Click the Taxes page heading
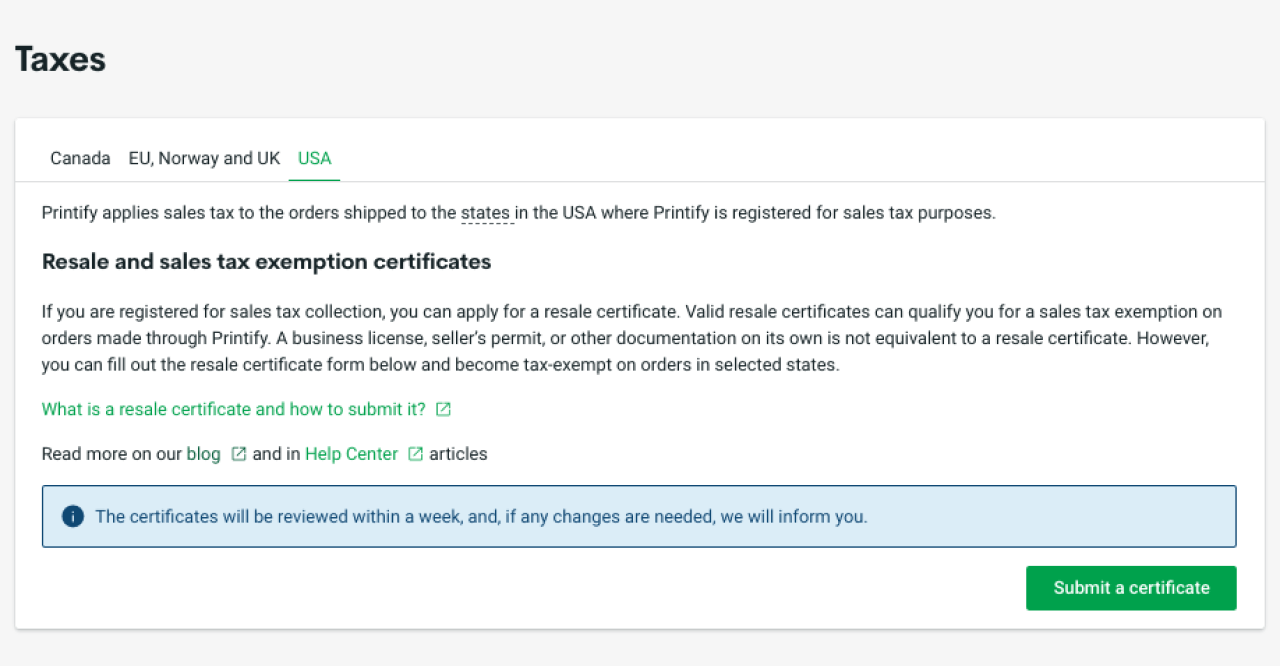 coord(60,59)
